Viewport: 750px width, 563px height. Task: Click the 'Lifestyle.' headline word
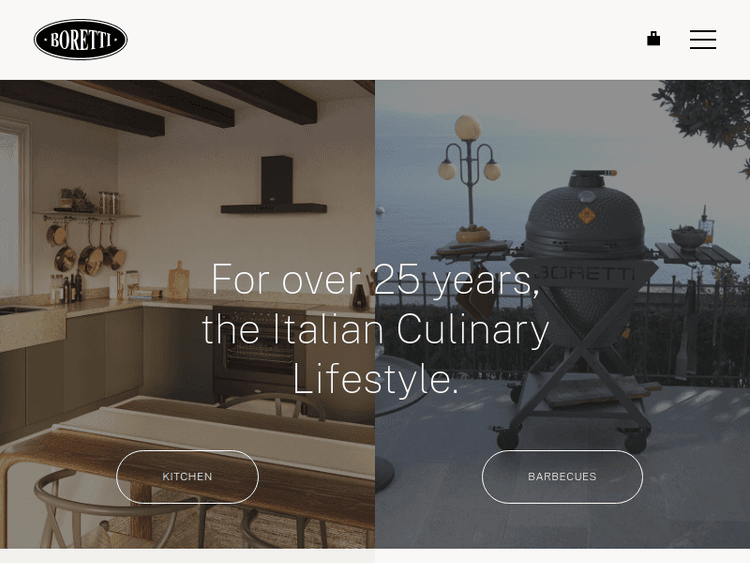click(x=375, y=379)
